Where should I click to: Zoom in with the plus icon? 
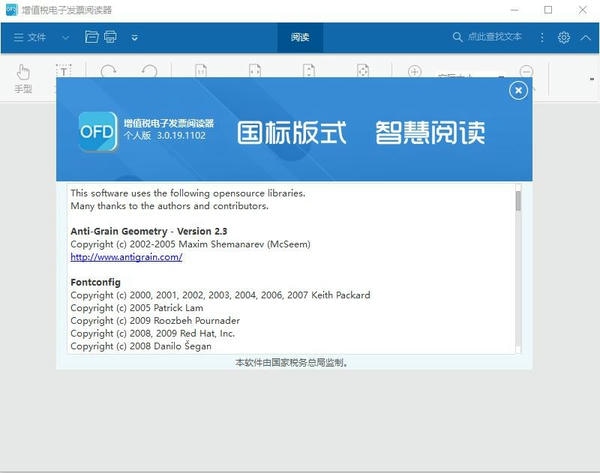pos(415,72)
